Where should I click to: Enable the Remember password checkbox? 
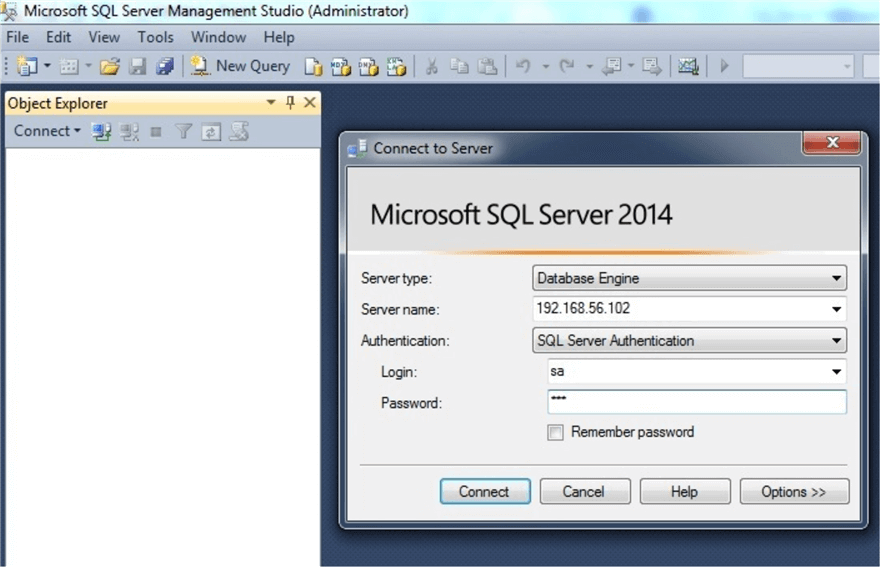click(555, 432)
